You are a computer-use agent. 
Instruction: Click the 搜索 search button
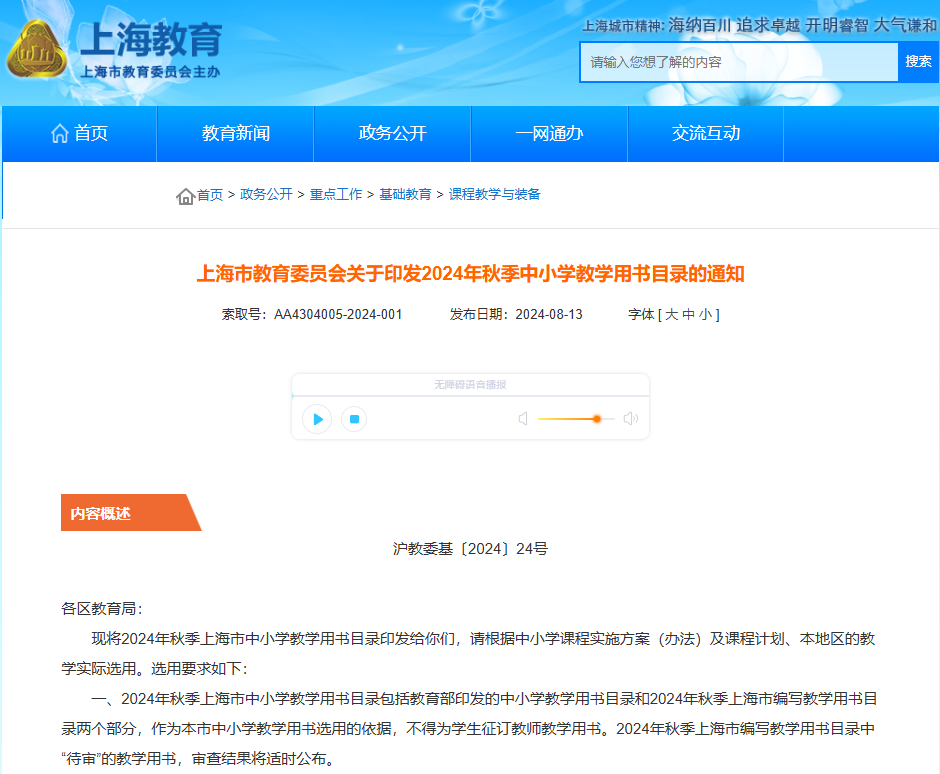point(918,62)
